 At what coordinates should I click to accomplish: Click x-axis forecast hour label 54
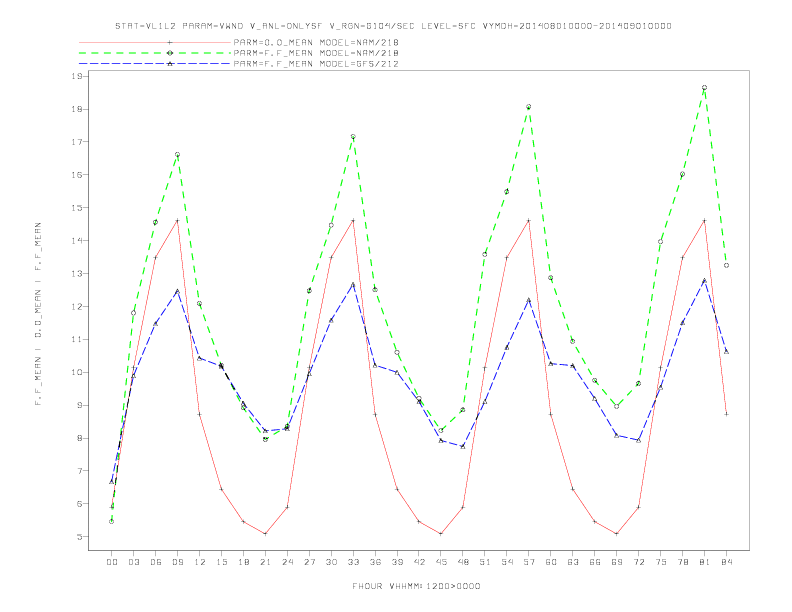(507, 562)
